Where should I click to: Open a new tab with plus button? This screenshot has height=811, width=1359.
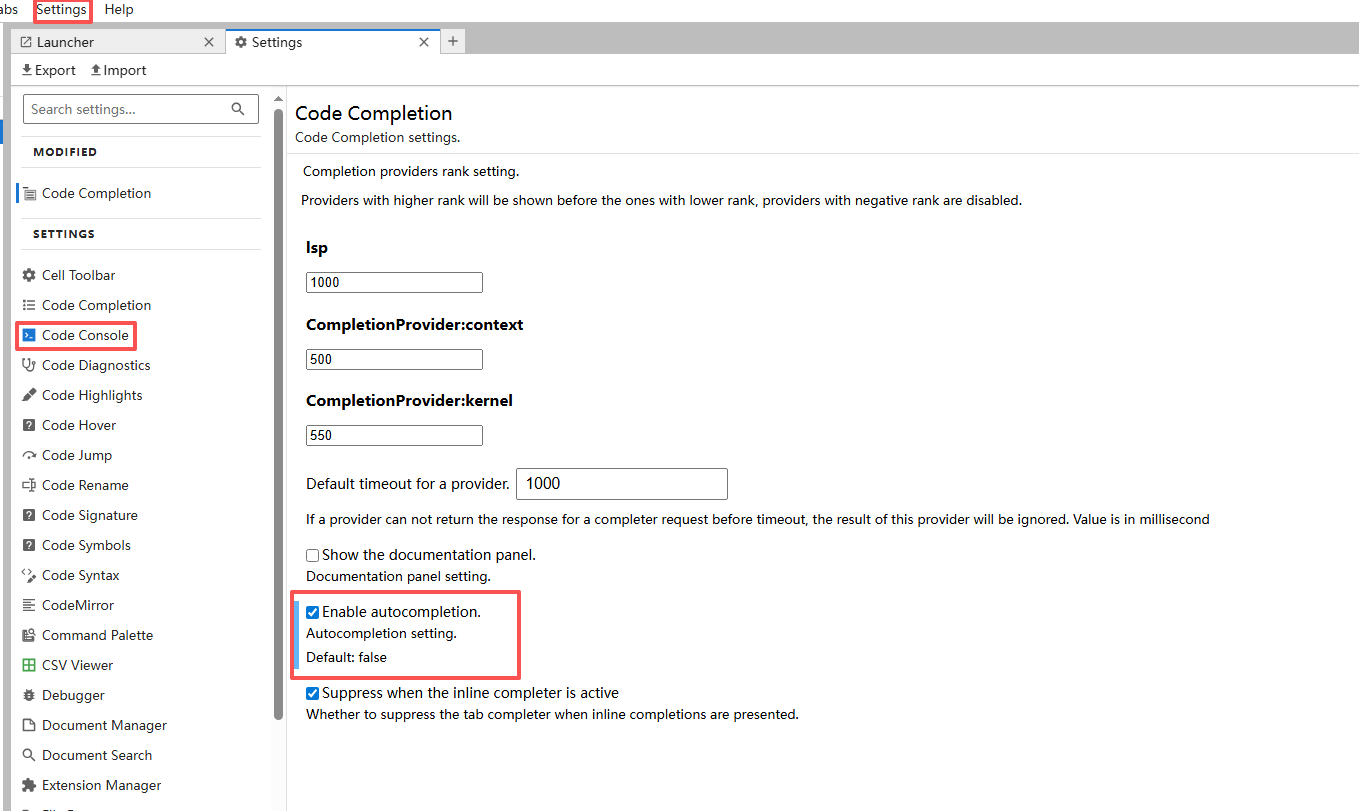pos(453,41)
